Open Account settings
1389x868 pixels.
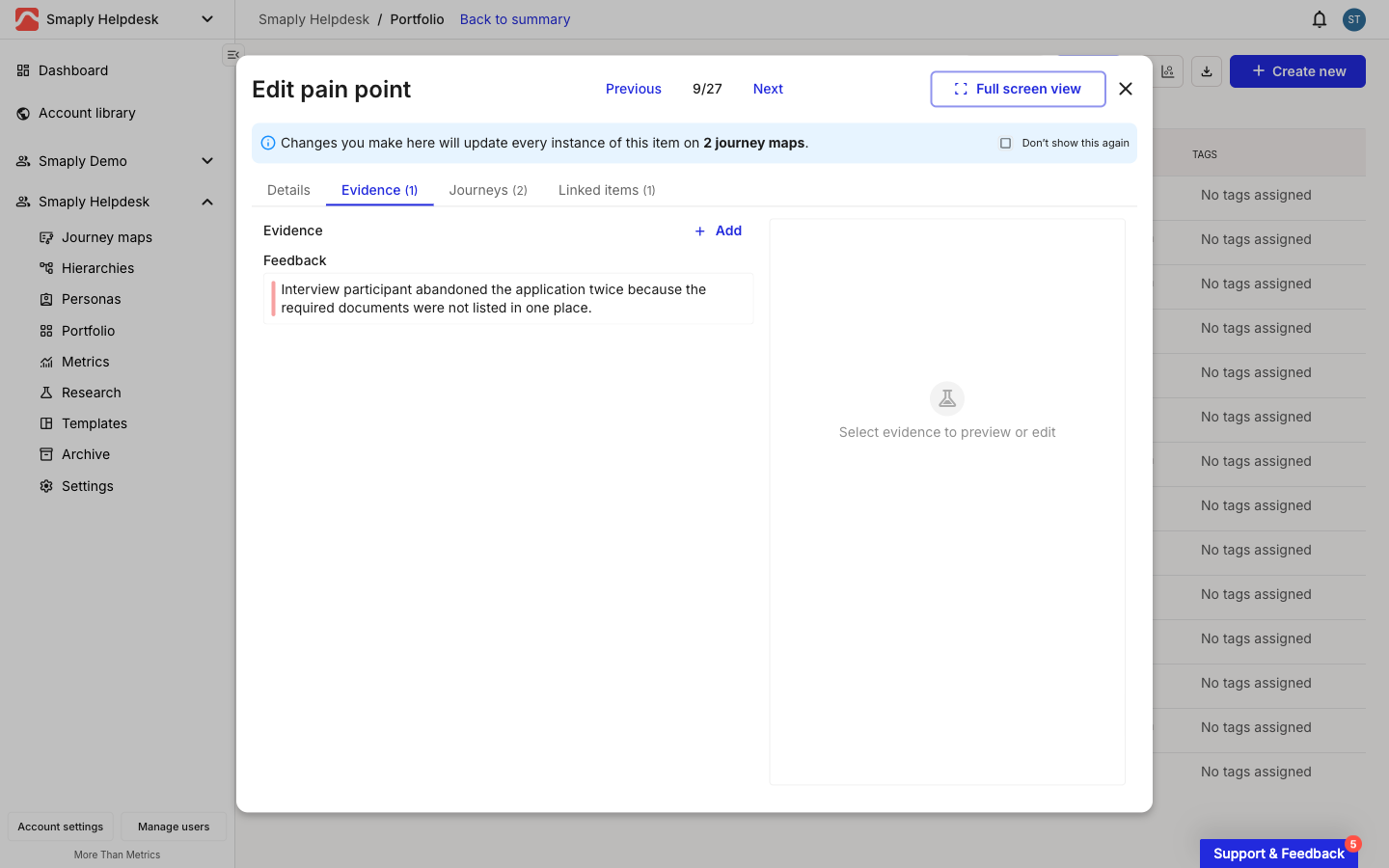coord(61,827)
